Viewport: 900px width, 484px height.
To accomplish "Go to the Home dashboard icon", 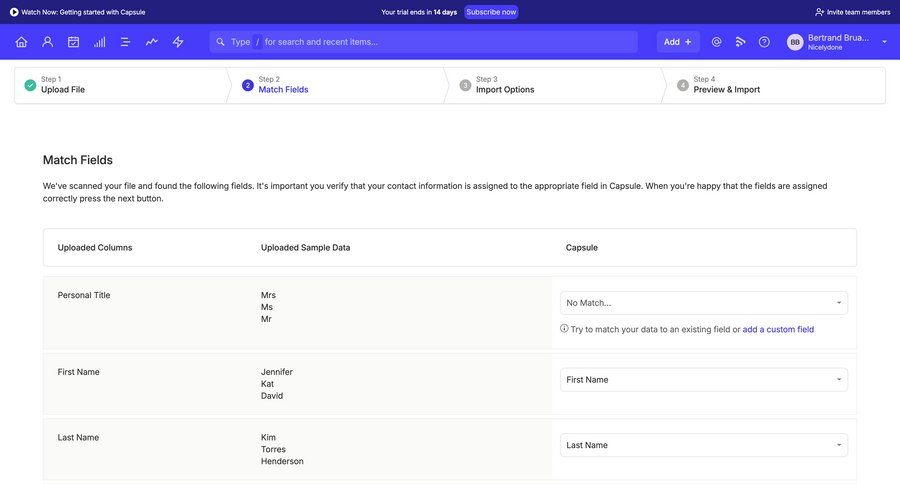I will click(x=21, y=42).
